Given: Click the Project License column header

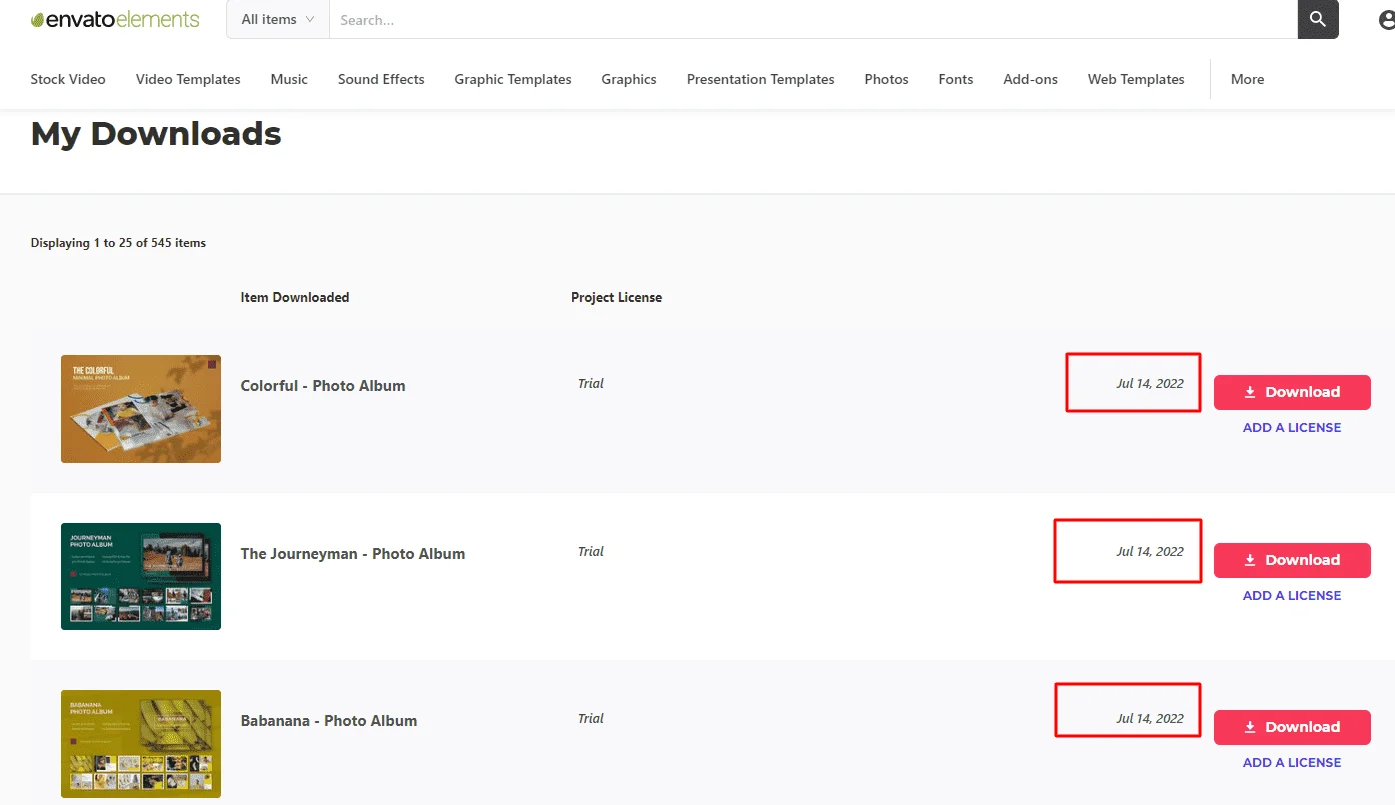Looking at the screenshot, I should point(616,297).
